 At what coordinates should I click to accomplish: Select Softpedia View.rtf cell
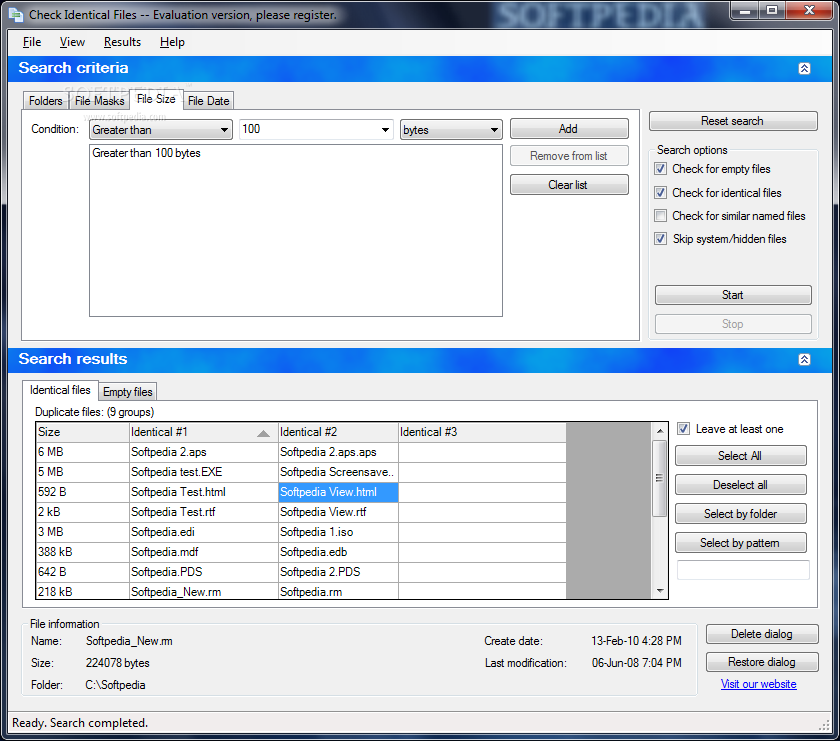tap(338, 512)
